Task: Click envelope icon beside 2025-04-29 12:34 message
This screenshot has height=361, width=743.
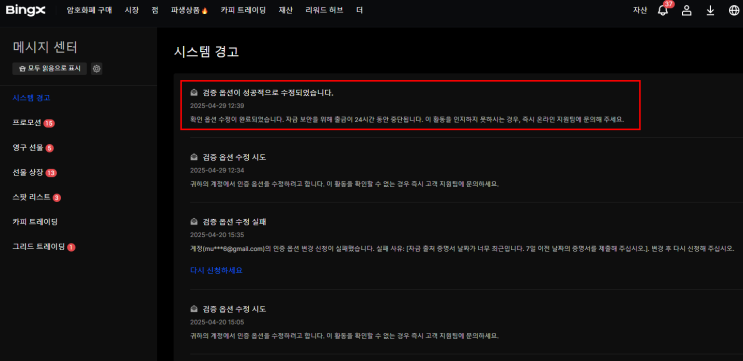Action: [x=193, y=157]
